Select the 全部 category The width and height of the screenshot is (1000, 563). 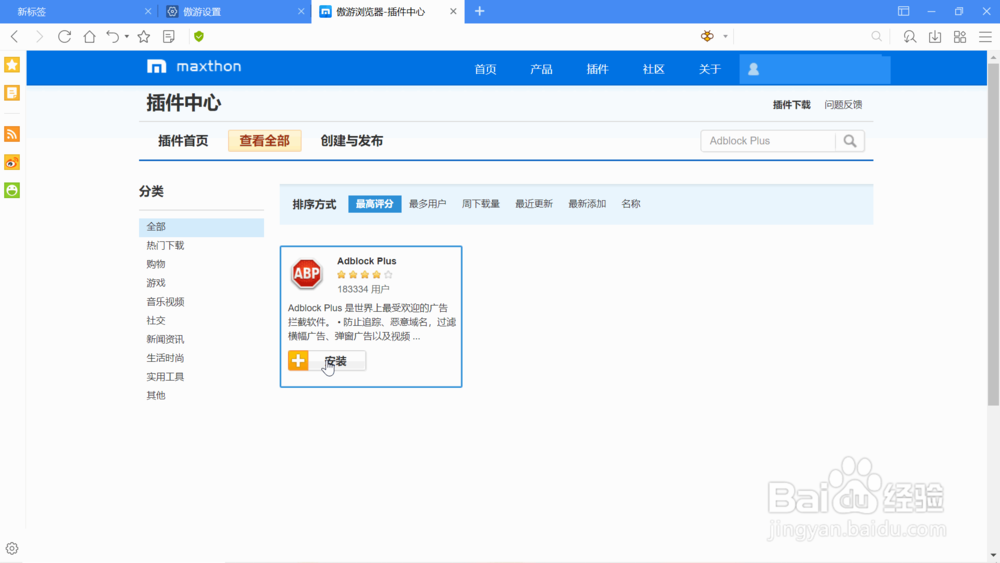pyautogui.click(x=202, y=227)
